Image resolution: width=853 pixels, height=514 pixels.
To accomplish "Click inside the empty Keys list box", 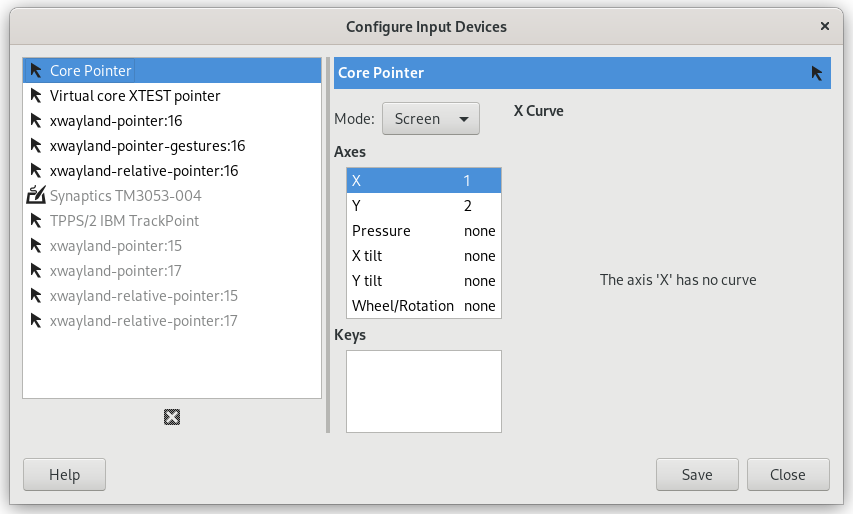I will click(424, 392).
